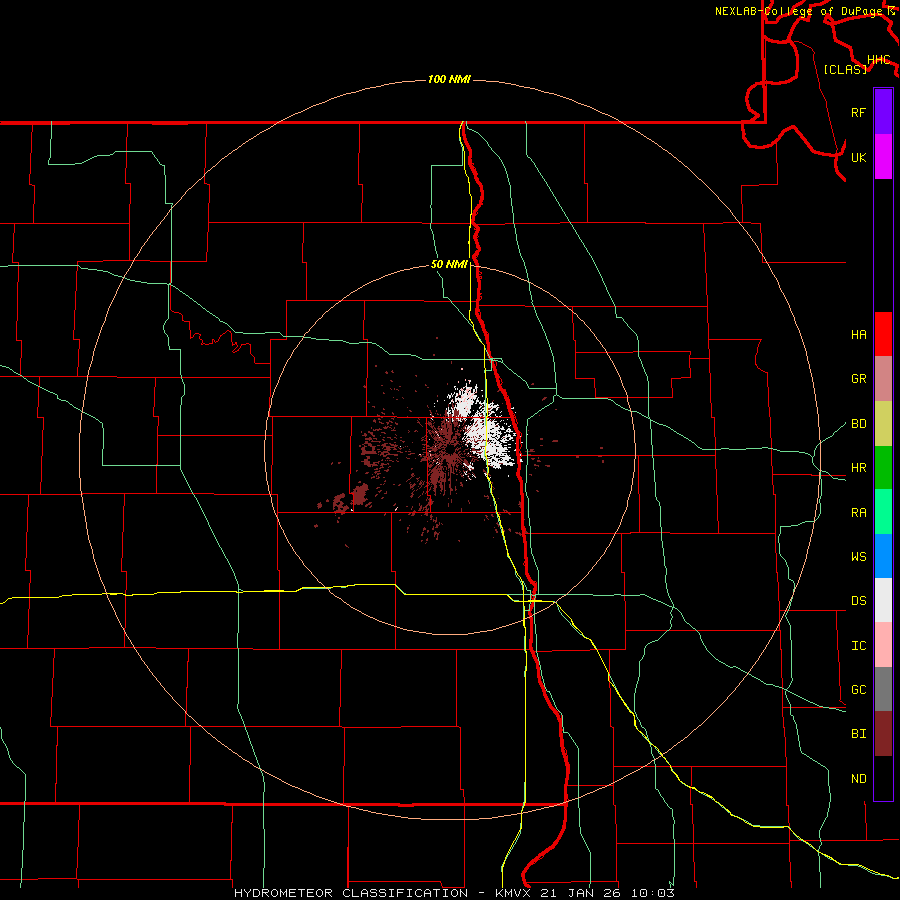Screen dimensions: 900x900
Task: Click the HR green legend swatch
Action: (x=883, y=468)
